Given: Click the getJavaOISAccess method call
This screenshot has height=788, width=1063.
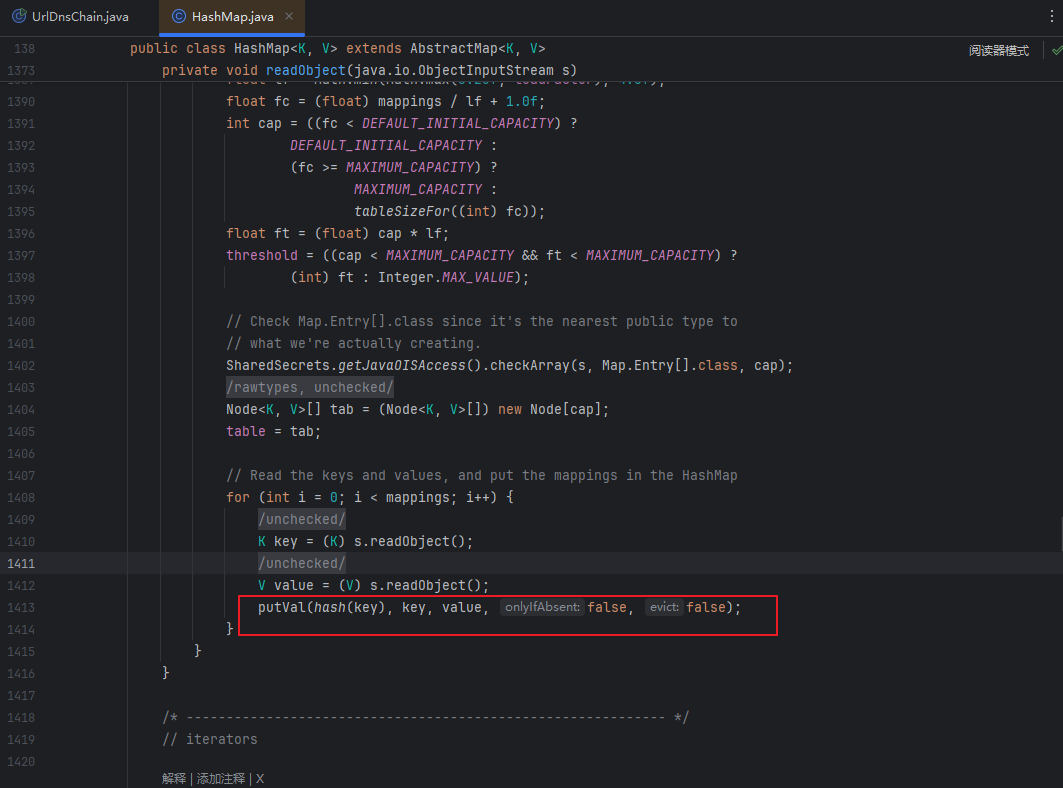Looking at the screenshot, I should point(401,366).
